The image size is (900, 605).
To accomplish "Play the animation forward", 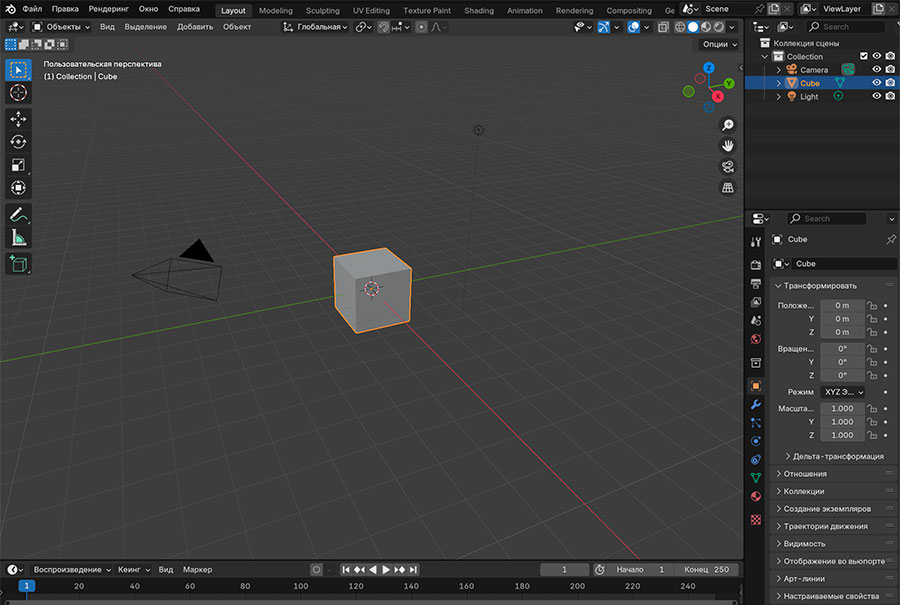I will click(x=386, y=569).
